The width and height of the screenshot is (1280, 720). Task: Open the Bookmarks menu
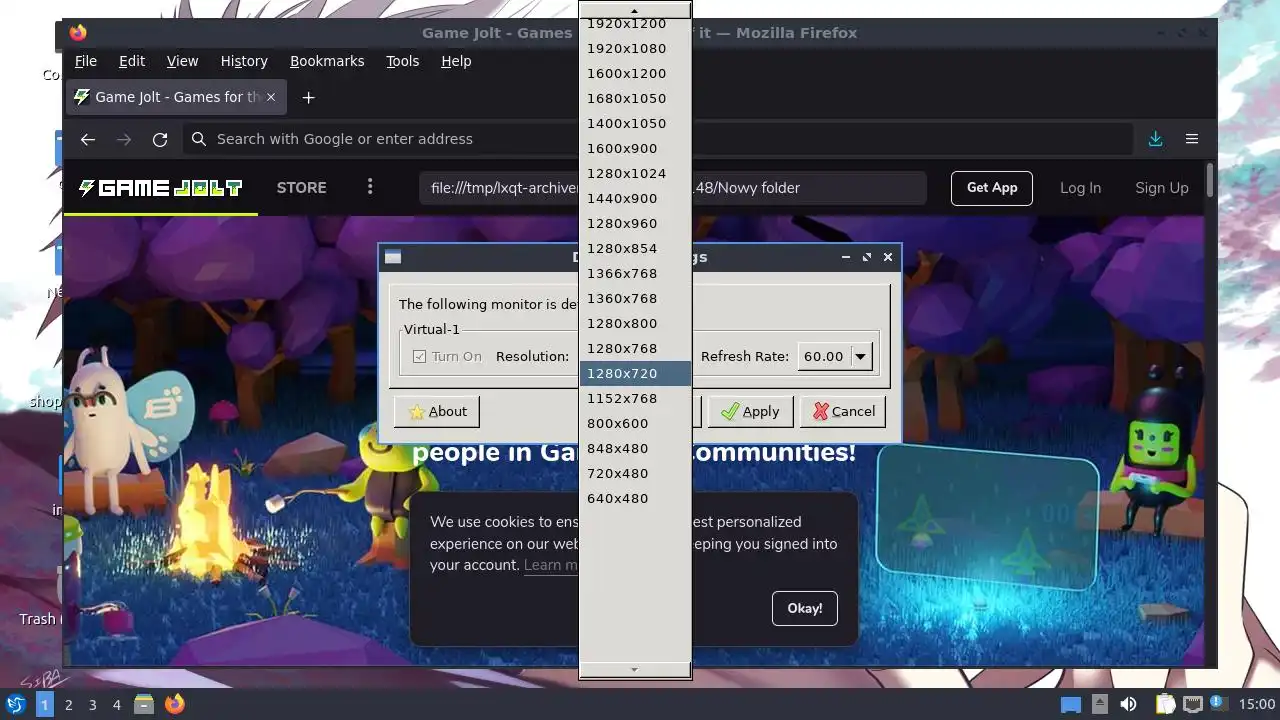pyautogui.click(x=327, y=61)
